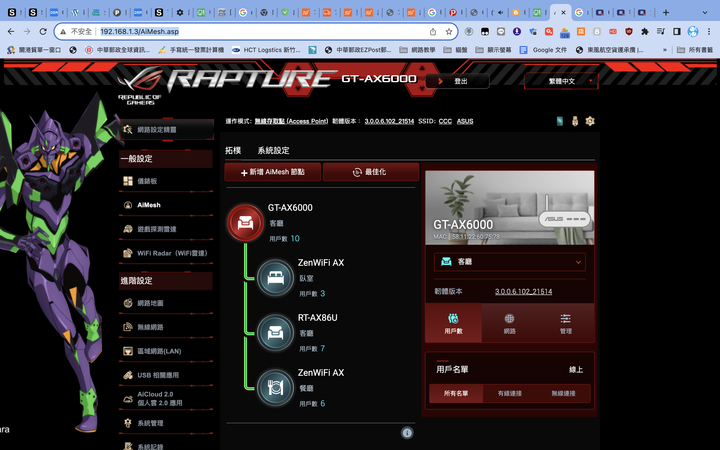Show more bookmarks with the overflow chevron
The image size is (720, 450).
tap(664, 50)
